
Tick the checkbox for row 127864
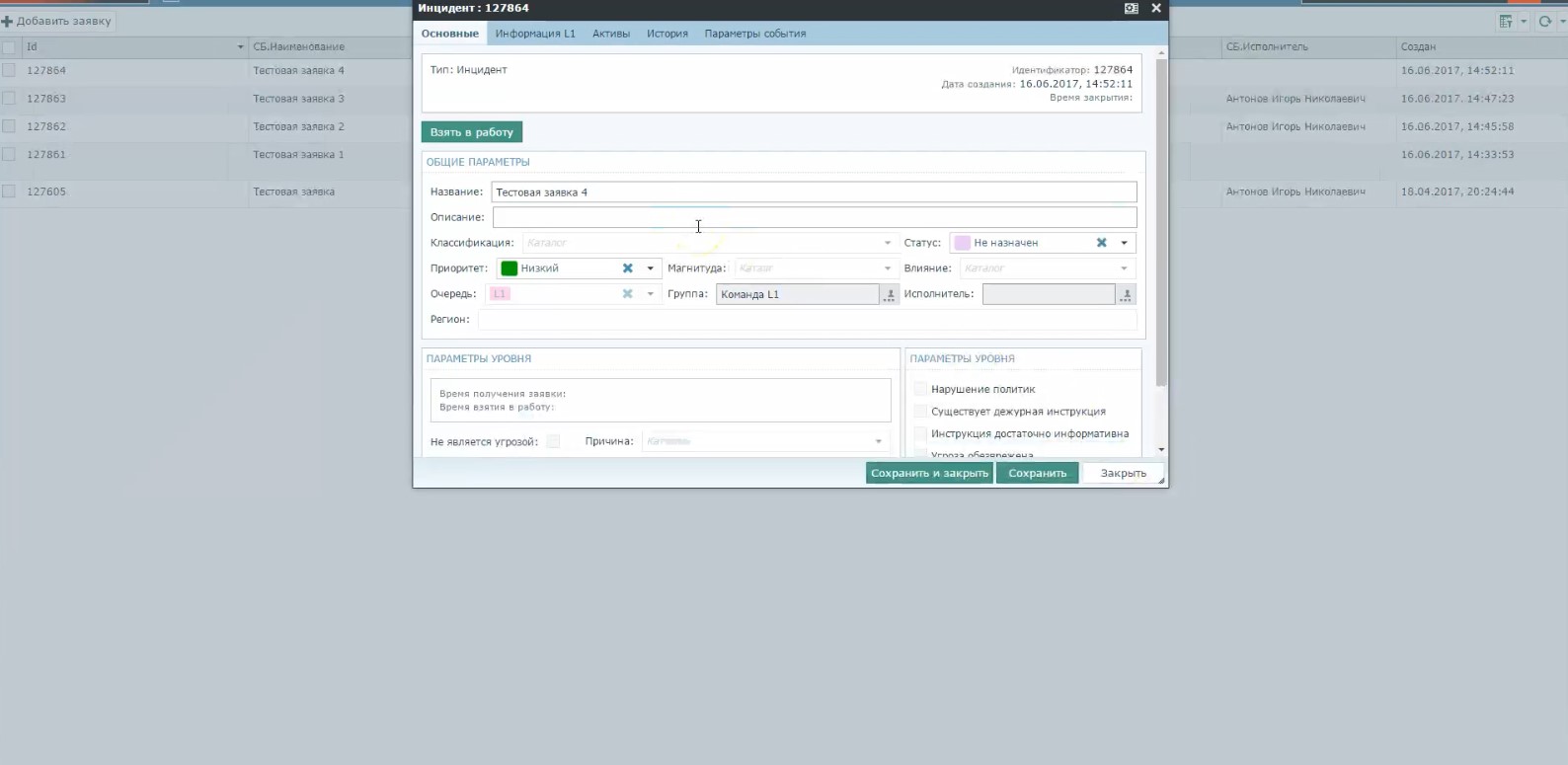tap(9, 70)
